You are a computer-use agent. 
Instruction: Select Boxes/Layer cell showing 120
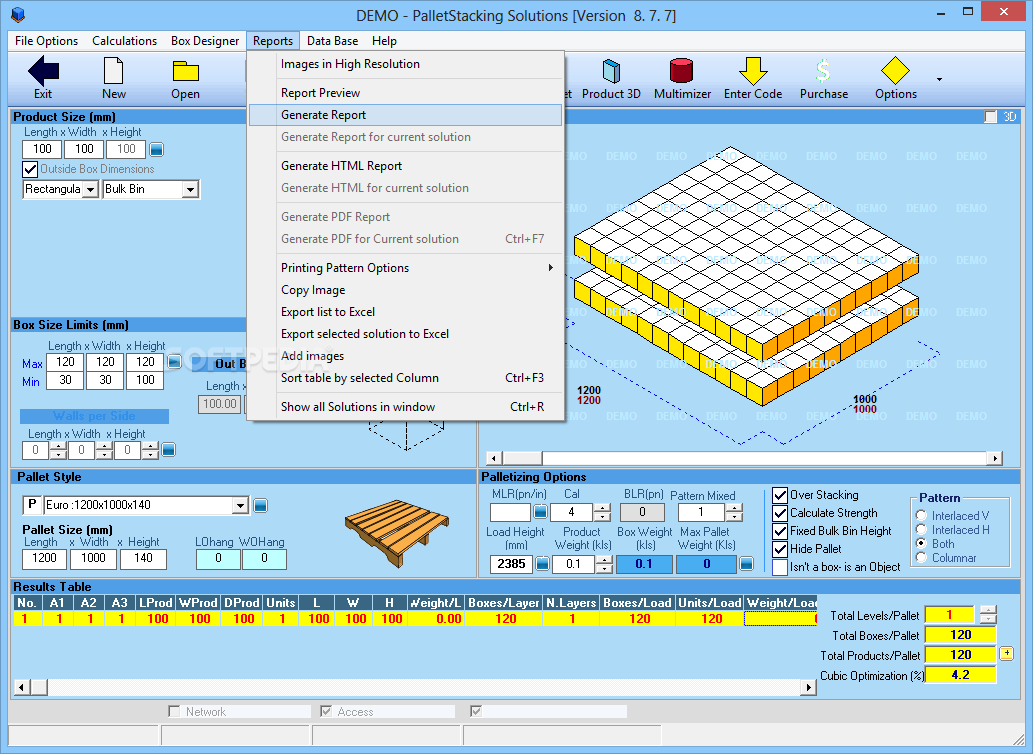pos(506,619)
